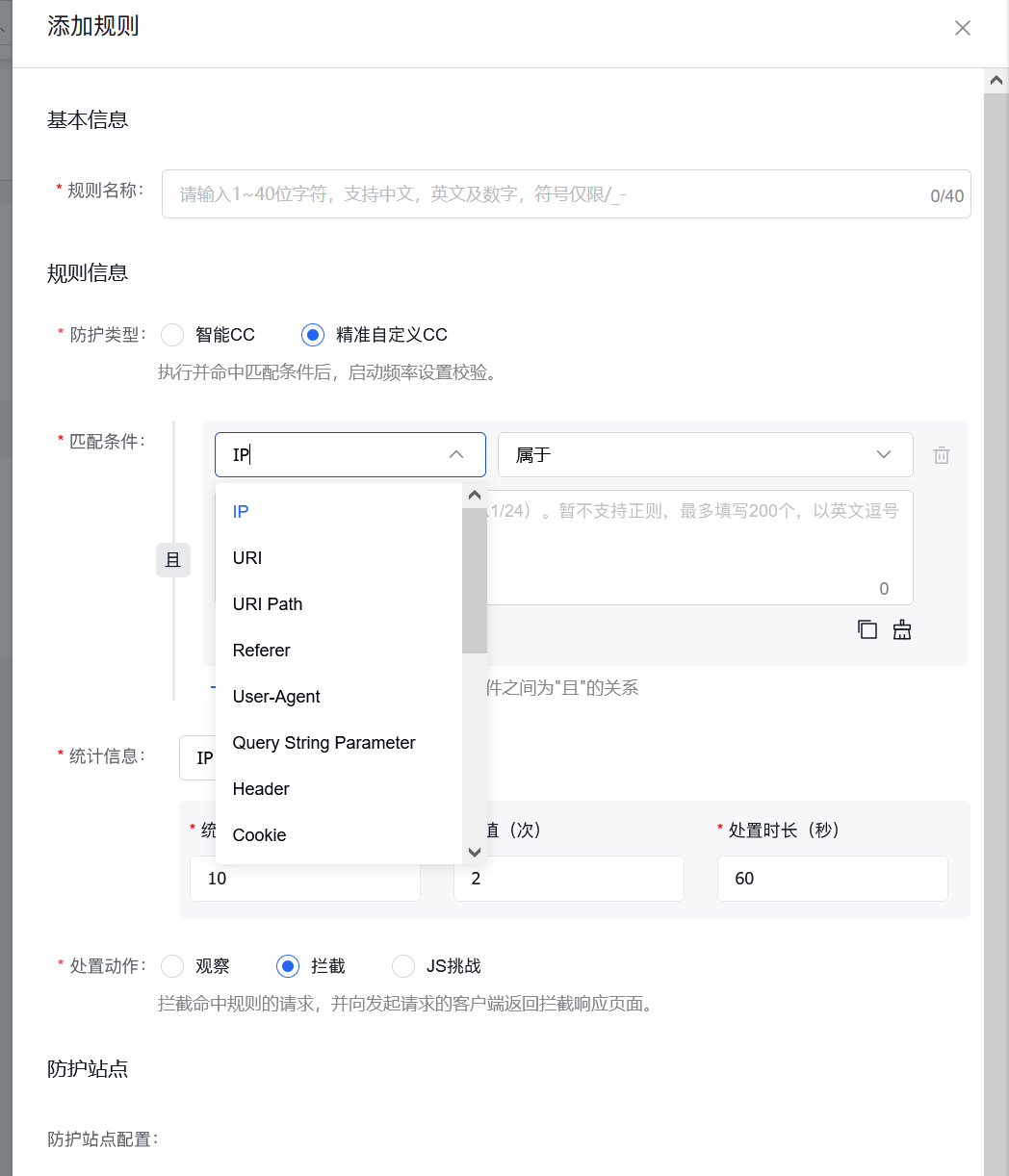Screen dimensions: 1009x1176
Task: Select the 智能CC protection type
Action: point(171,334)
